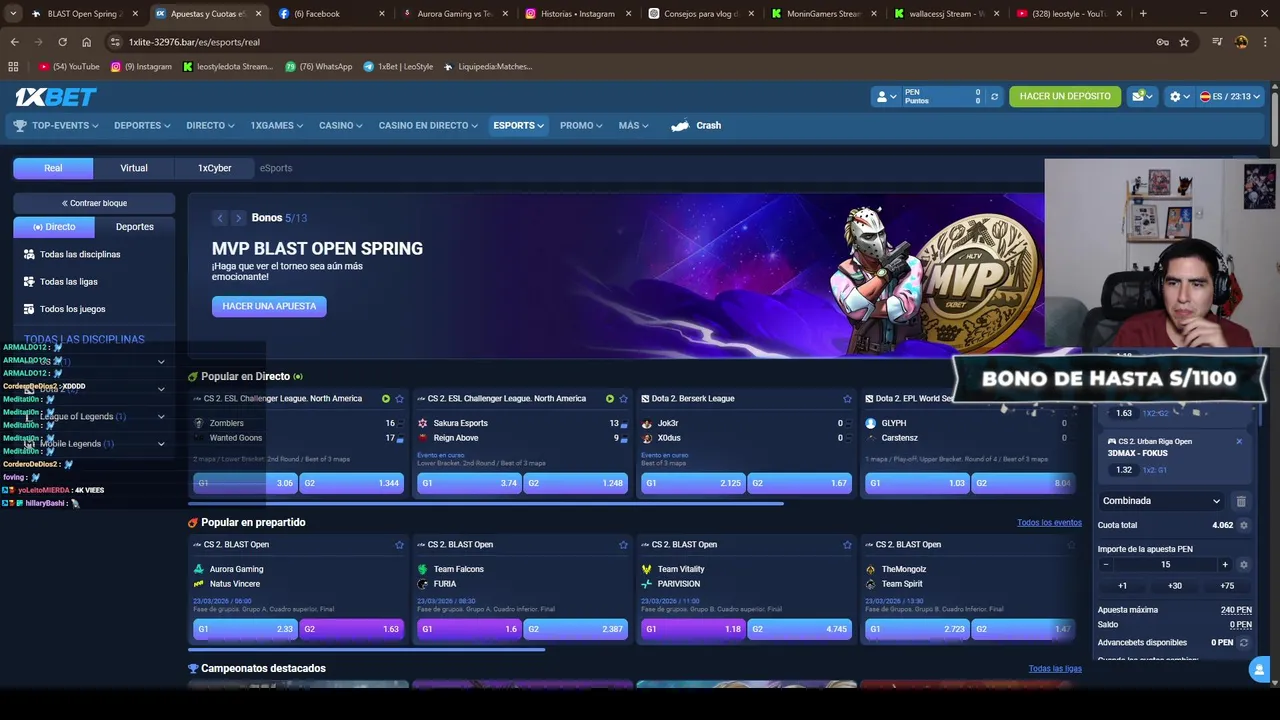This screenshot has width=1280, height=720.
Task: Open the support chat bubble icon
Action: (1259, 671)
